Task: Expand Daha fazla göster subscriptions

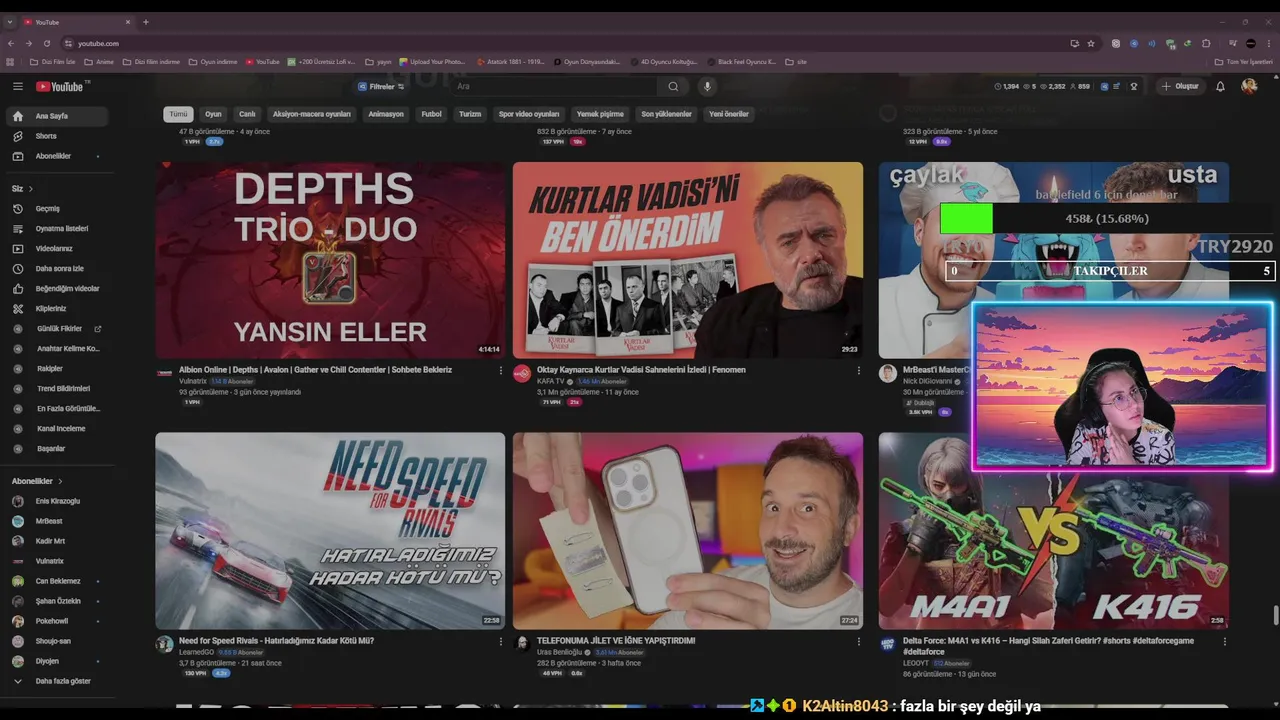Action: point(55,681)
